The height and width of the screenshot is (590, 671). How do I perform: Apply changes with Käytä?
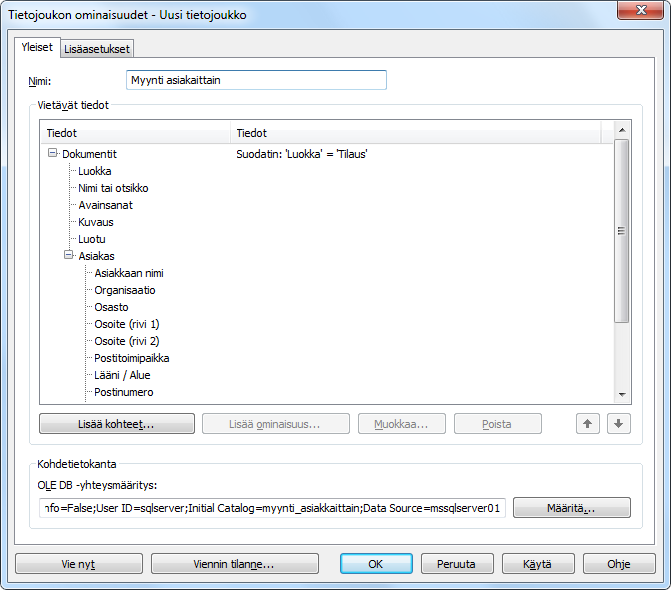(538, 563)
